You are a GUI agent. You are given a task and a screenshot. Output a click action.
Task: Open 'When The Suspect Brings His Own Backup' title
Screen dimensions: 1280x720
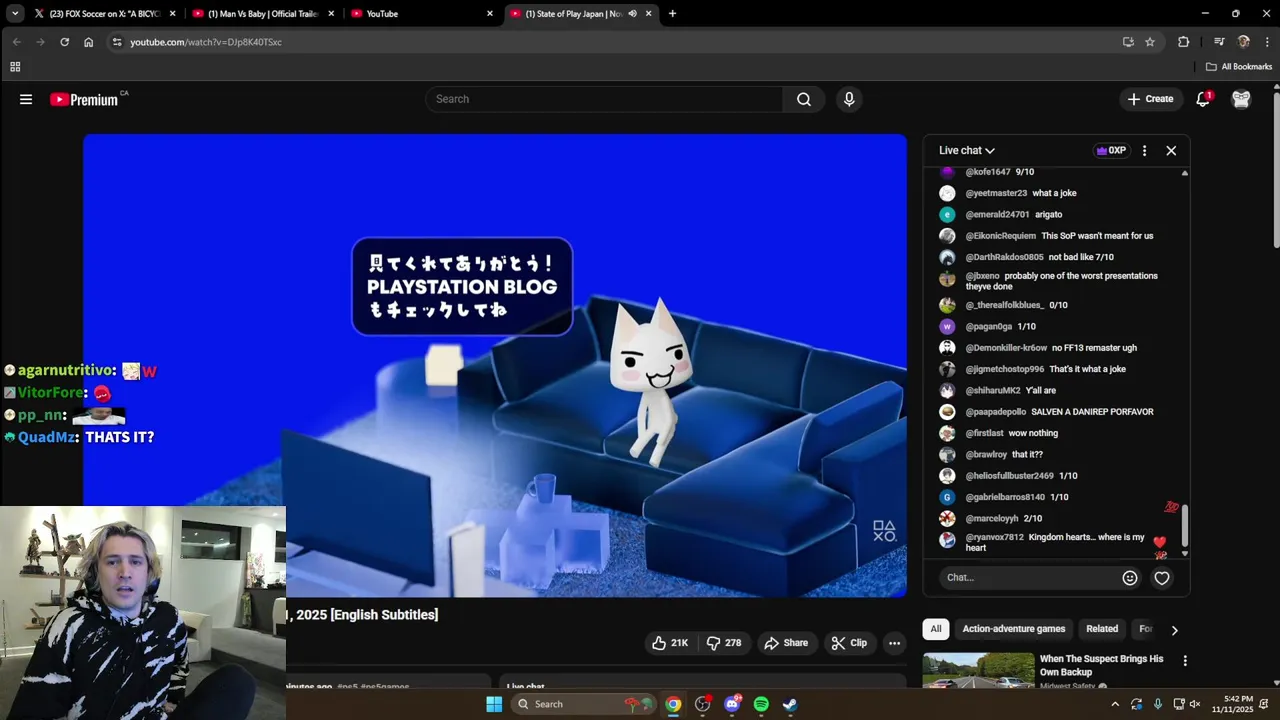click(1101, 665)
